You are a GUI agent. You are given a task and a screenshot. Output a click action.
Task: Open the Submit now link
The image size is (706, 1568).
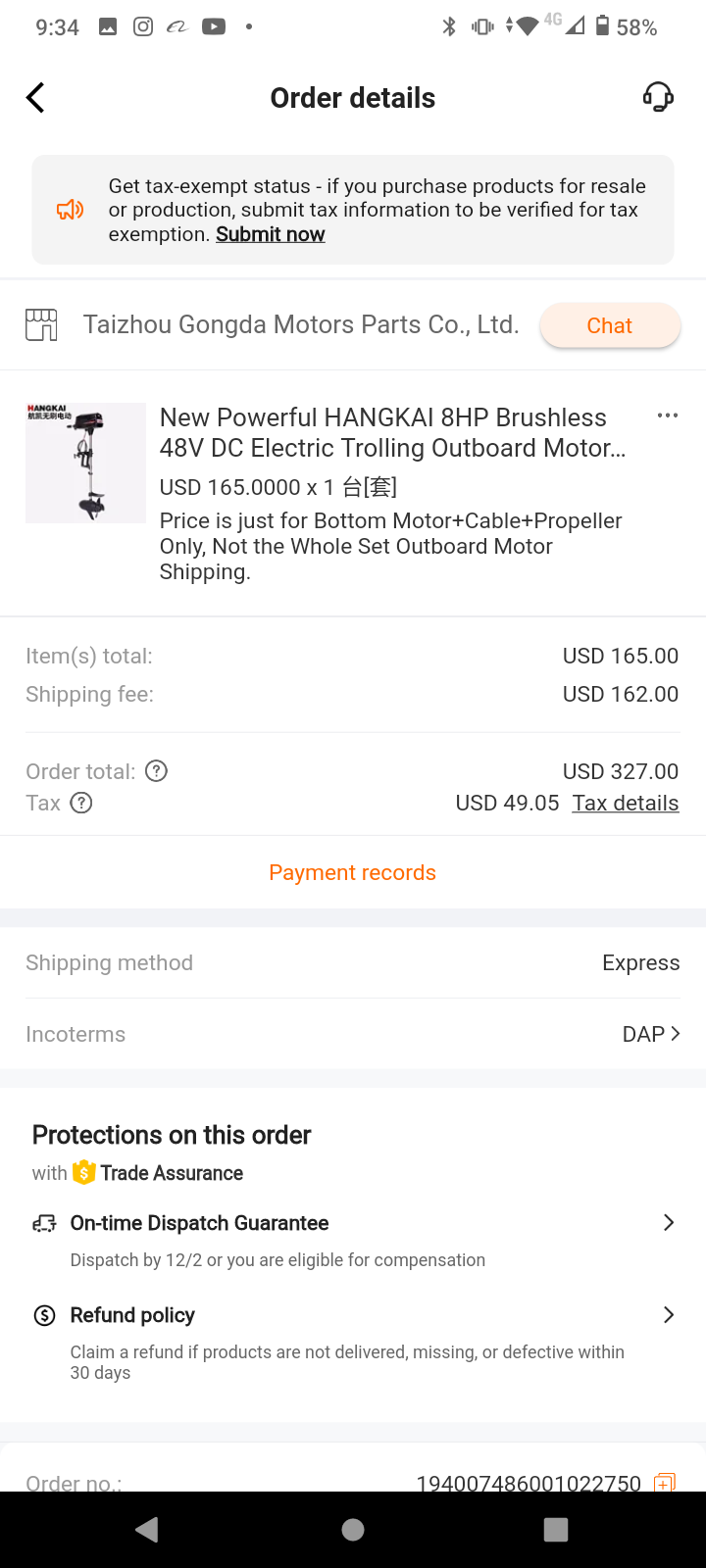click(271, 234)
